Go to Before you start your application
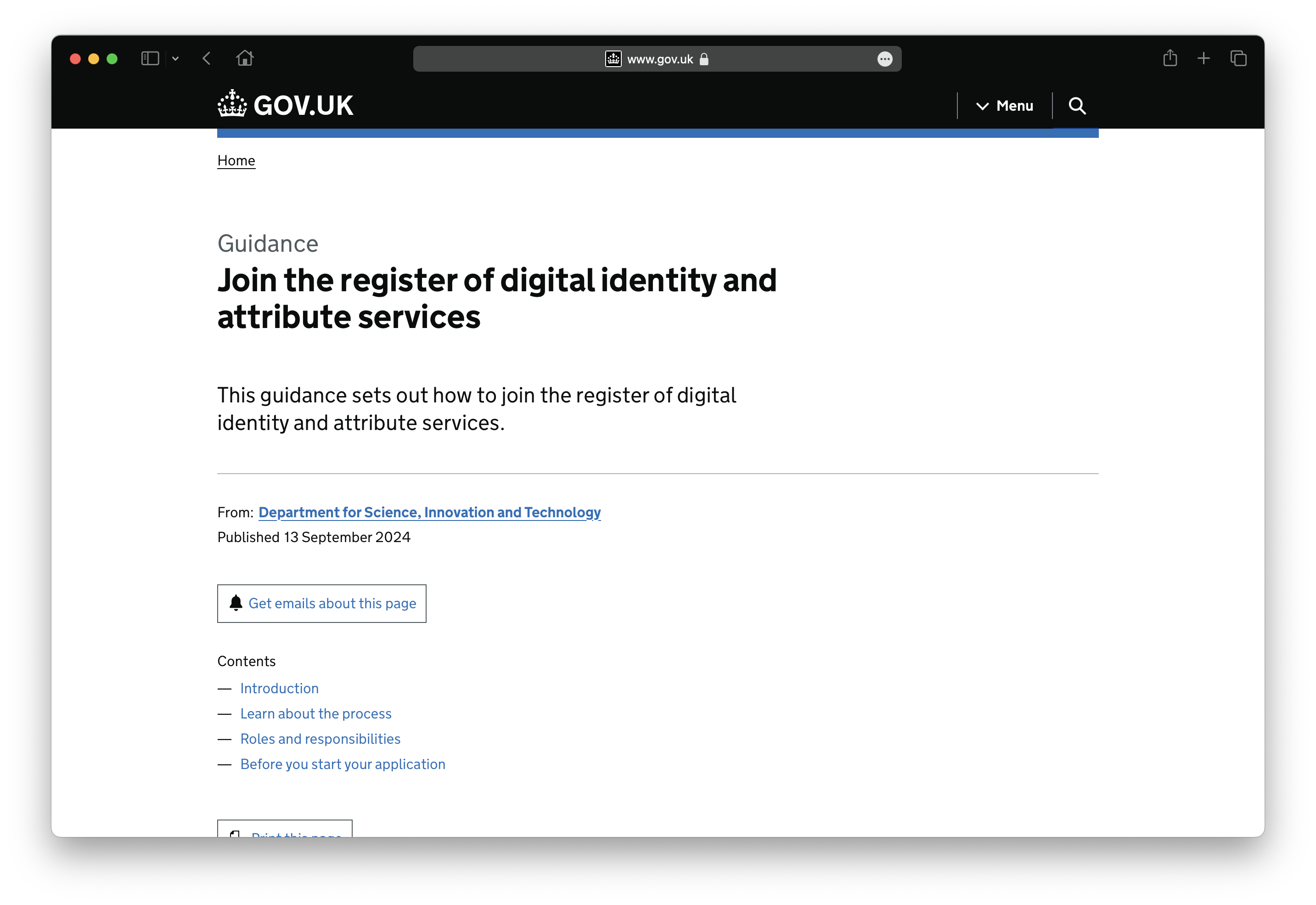This screenshot has height=905, width=1316. coord(343,764)
